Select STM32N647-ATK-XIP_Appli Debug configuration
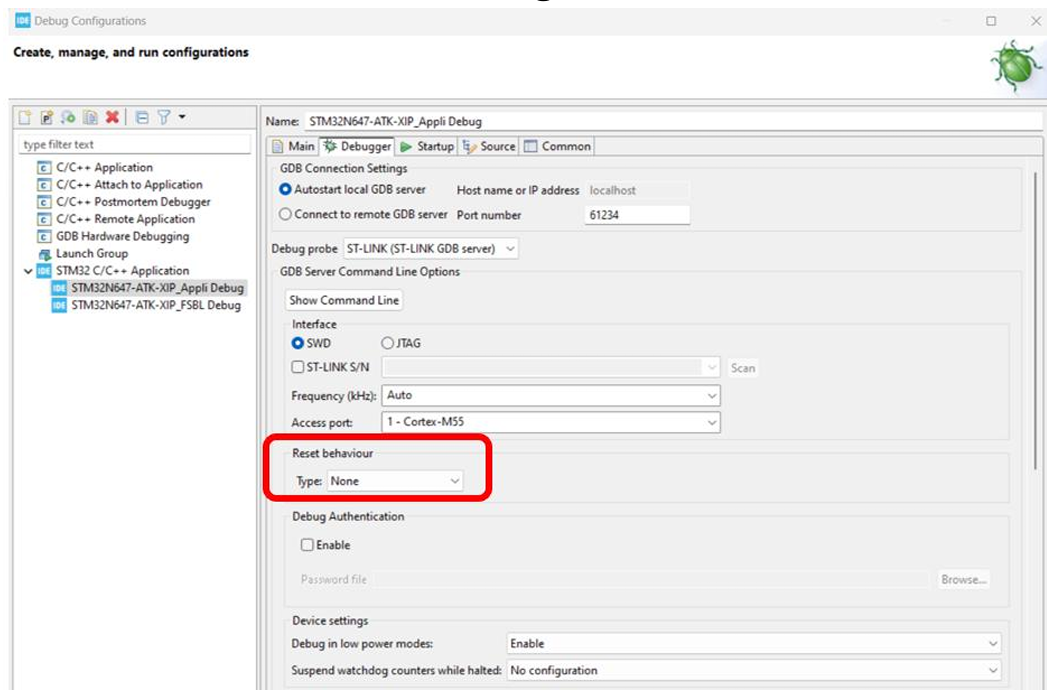Image resolution: width=1051 pixels, height=696 pixels. click(x=157, y=288)
